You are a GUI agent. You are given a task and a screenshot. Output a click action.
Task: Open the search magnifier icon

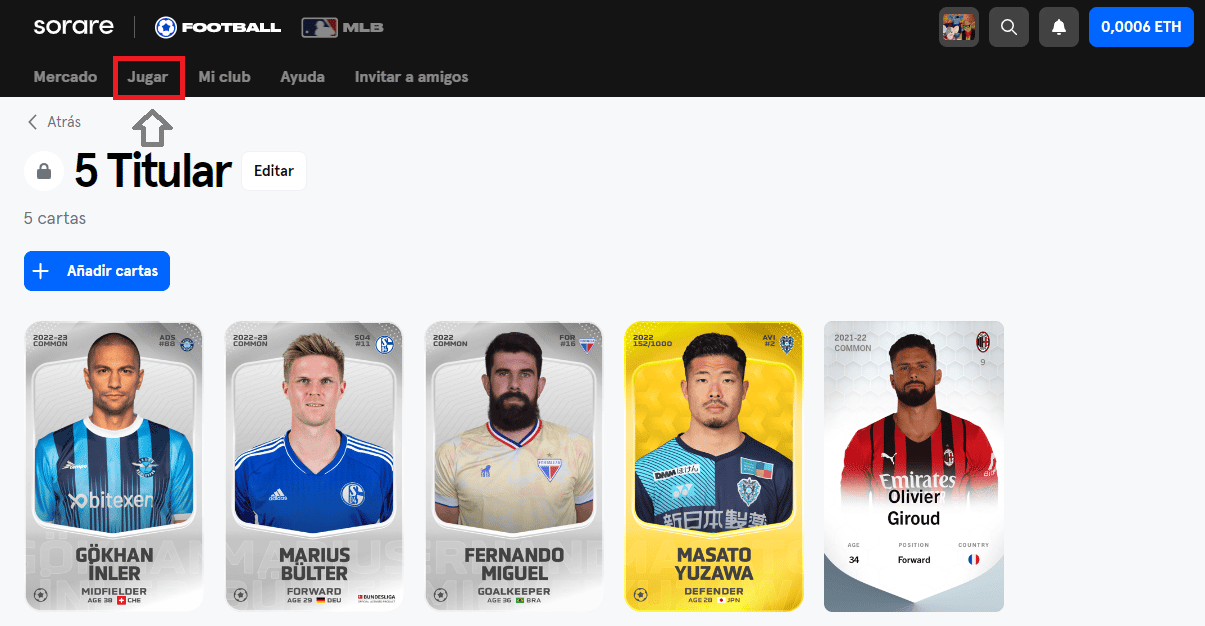tap(1009, 27)
